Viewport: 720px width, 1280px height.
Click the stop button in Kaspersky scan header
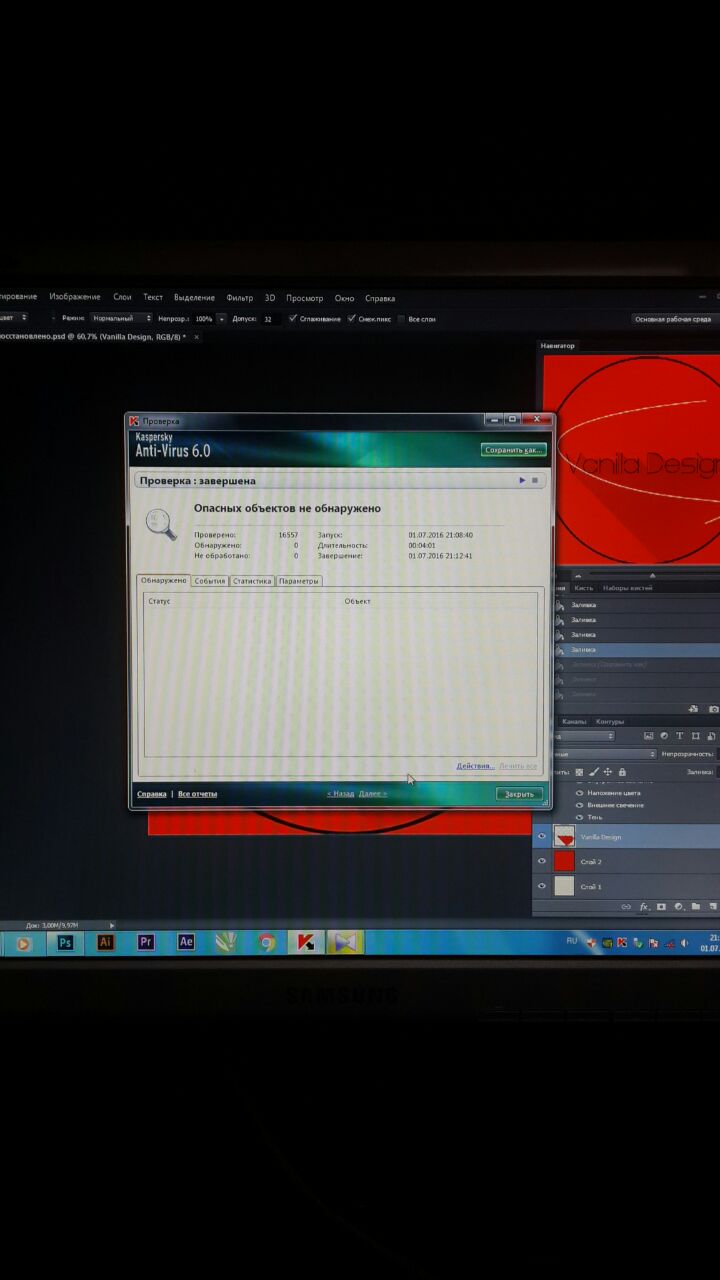click(535, 481)
